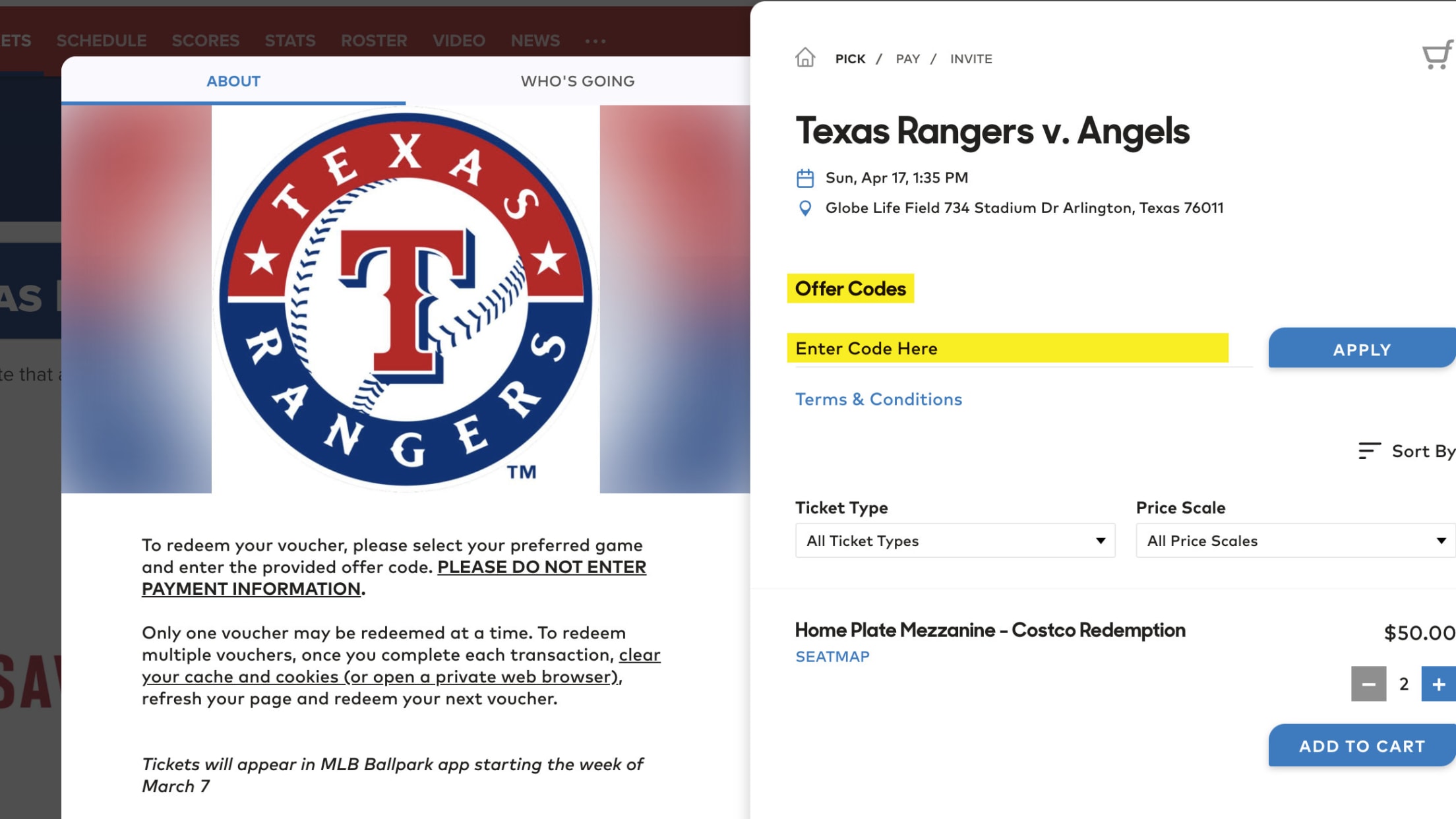Open Scores in the site navigation

206,41
